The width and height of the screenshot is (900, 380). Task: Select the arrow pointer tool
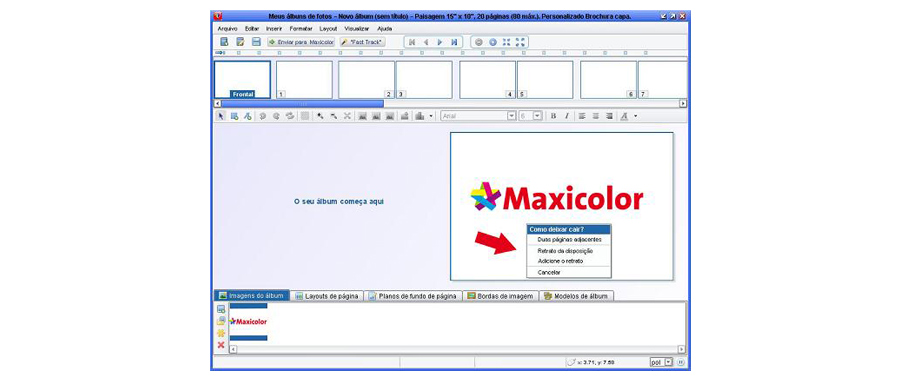pyautogui.click(x=220, y=116)
